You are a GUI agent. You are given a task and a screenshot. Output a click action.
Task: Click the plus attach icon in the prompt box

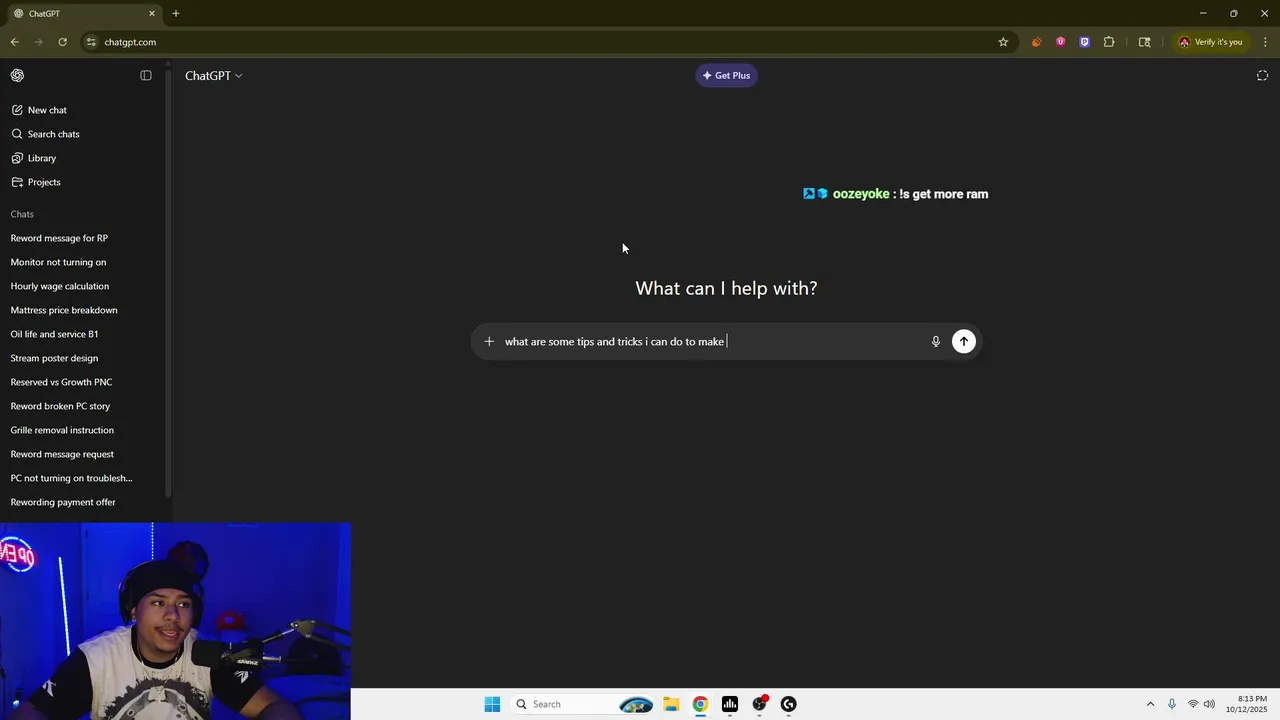pyautogui.click(x=489, y=342)
